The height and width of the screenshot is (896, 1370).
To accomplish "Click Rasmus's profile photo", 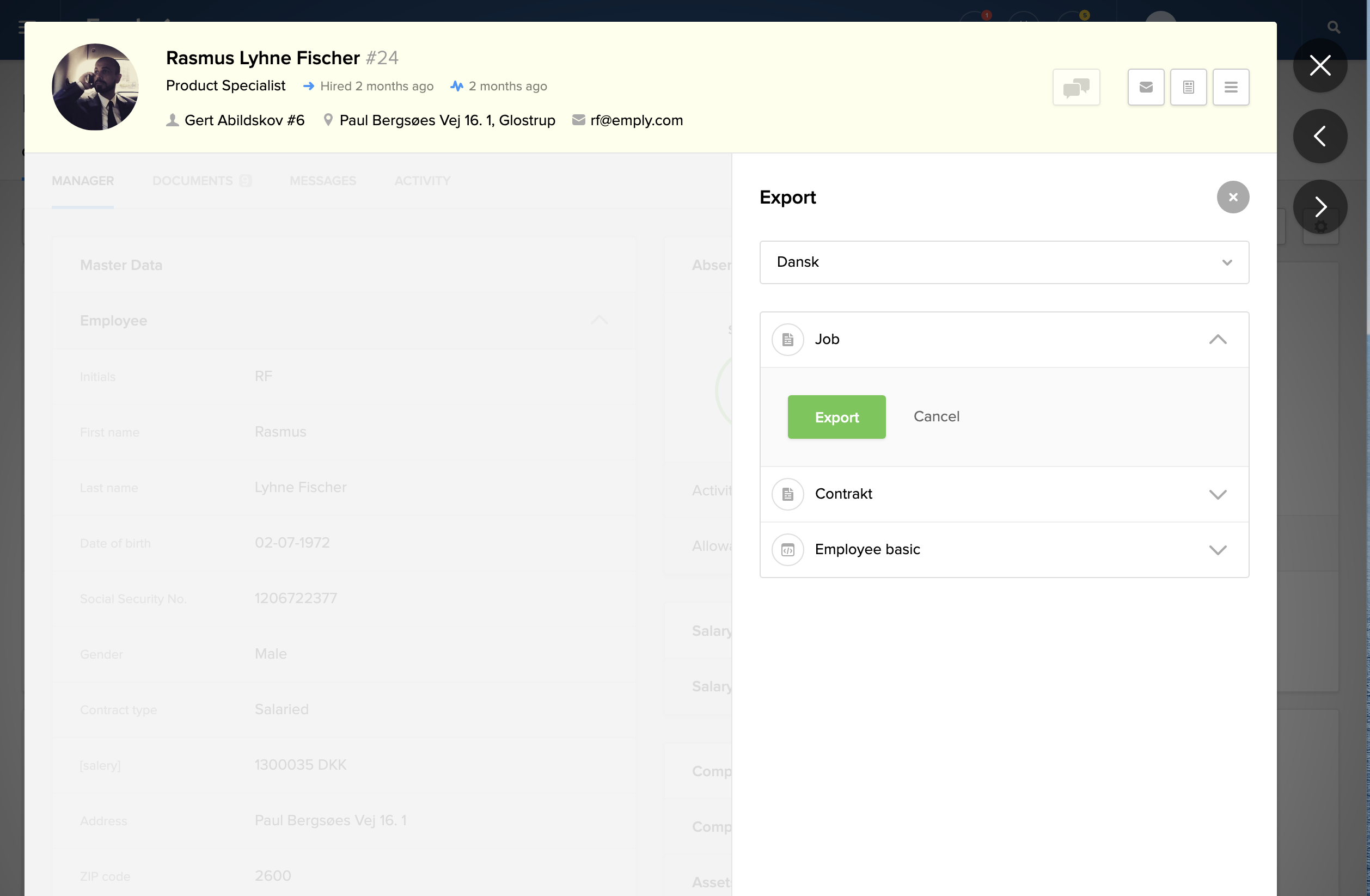I will point(95,87).
